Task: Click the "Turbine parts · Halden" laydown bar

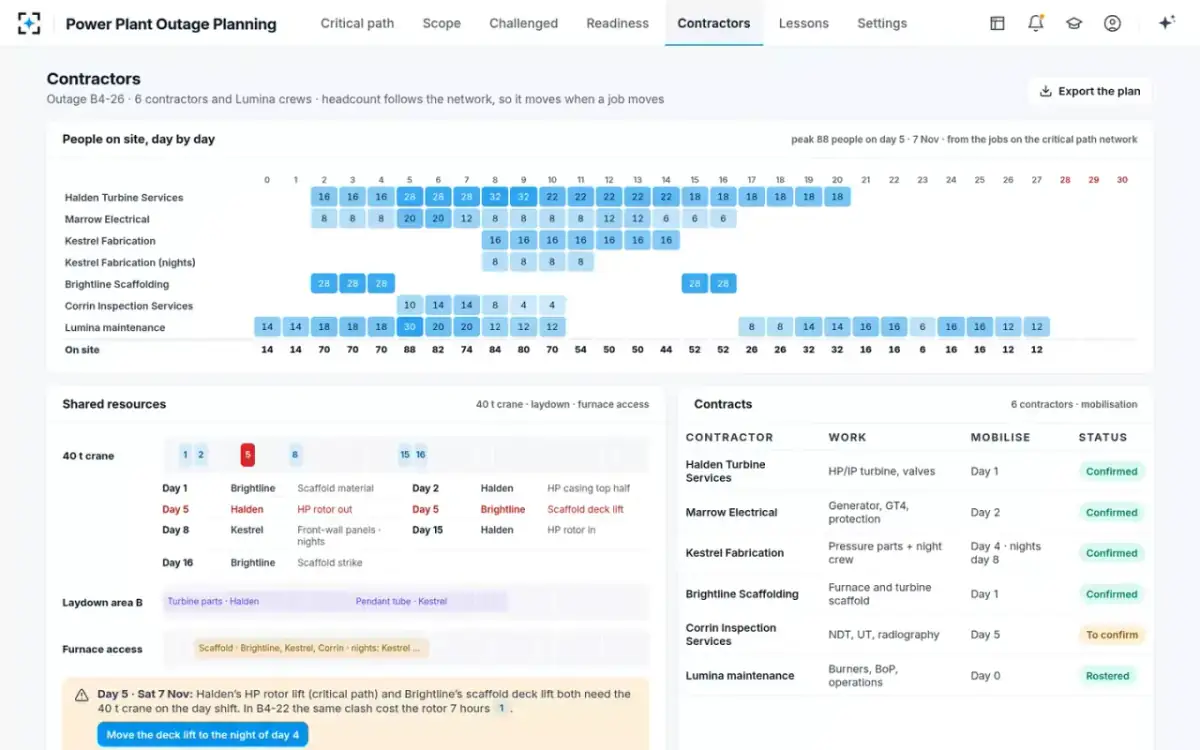Action: point(258,601)
